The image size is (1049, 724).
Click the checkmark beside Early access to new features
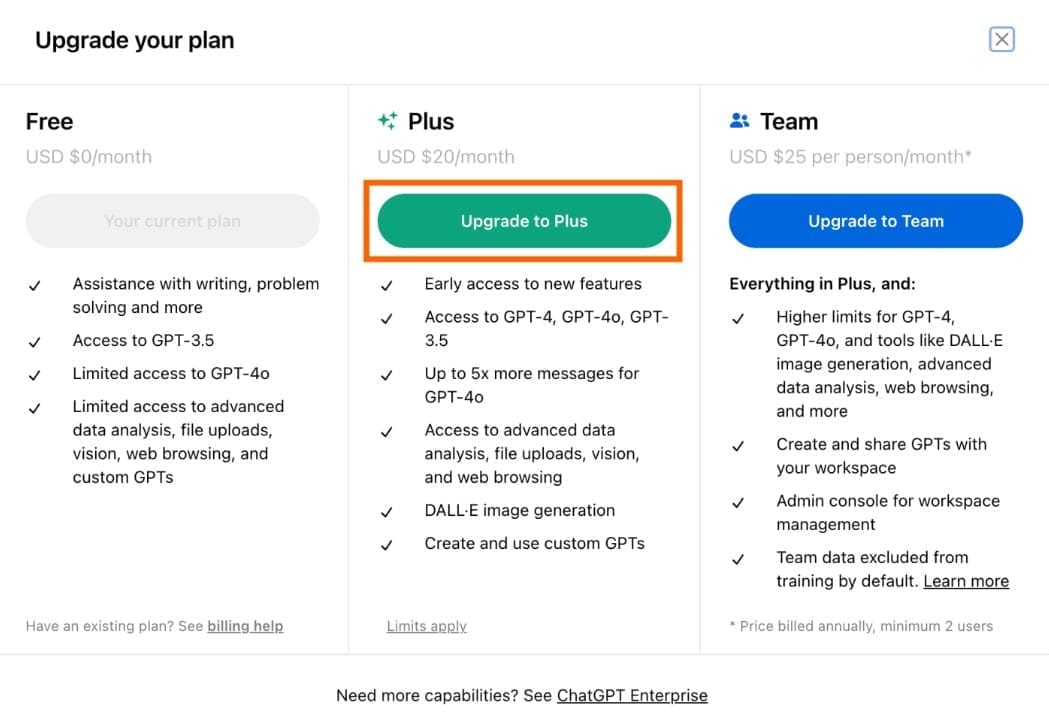click(x=387, y=285)
